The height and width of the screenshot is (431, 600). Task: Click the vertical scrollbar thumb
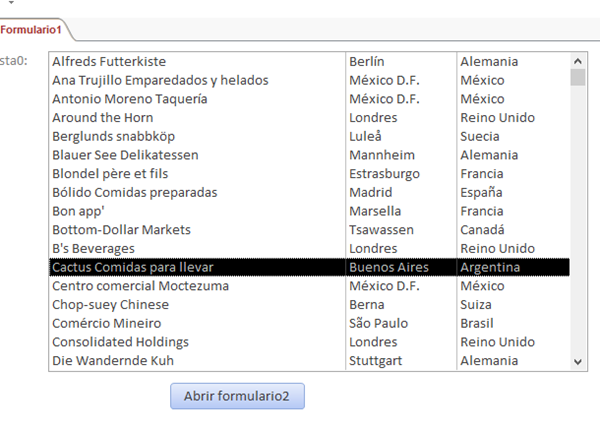pyautogui.click(x=577, y=78)
